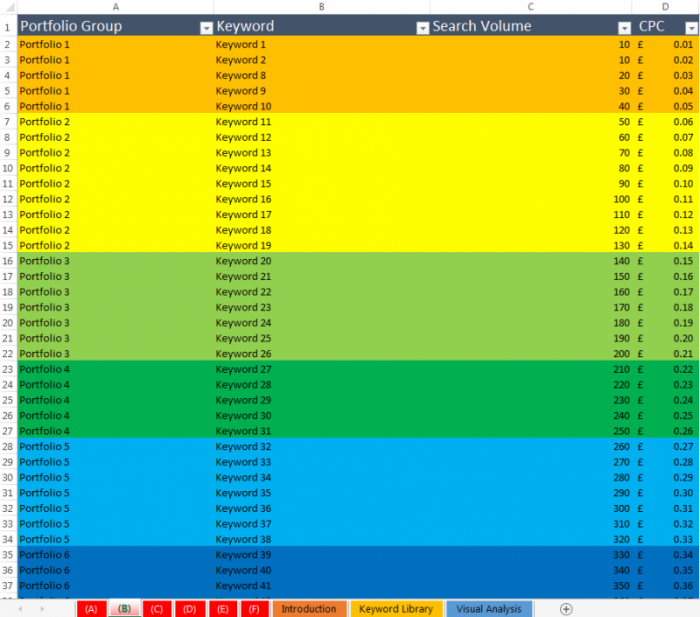
Task: Select the Keyword 27 cell
Action: click(x=321, y=369)
